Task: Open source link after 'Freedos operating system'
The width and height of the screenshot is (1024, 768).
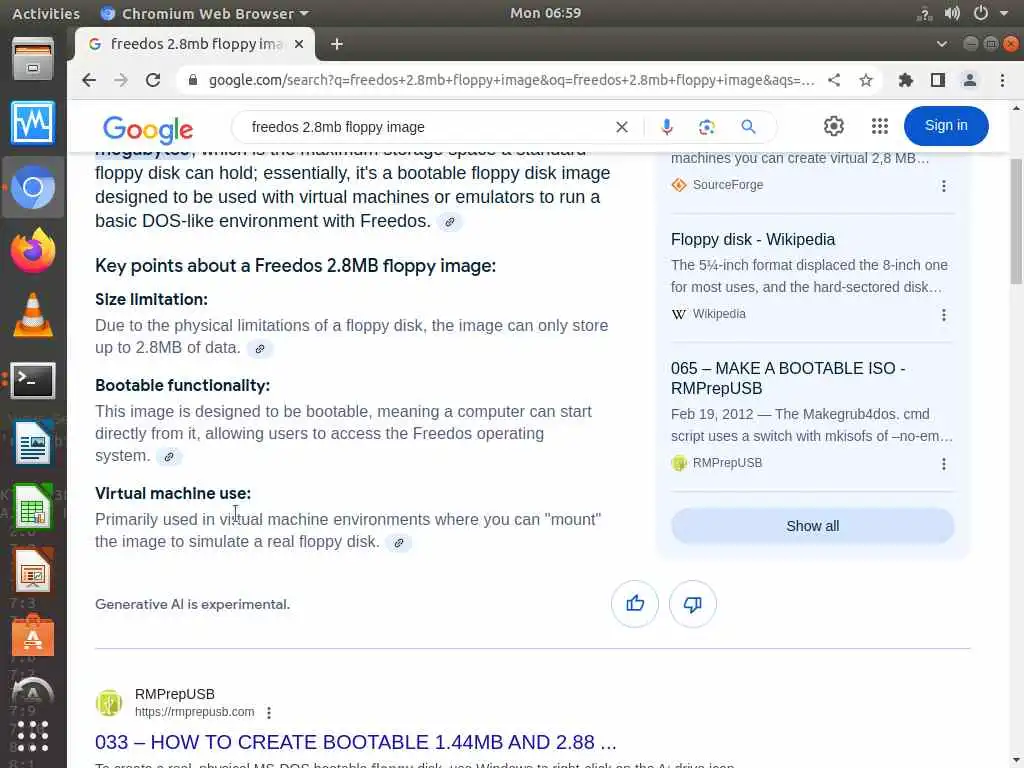Action: coord(168,456)
